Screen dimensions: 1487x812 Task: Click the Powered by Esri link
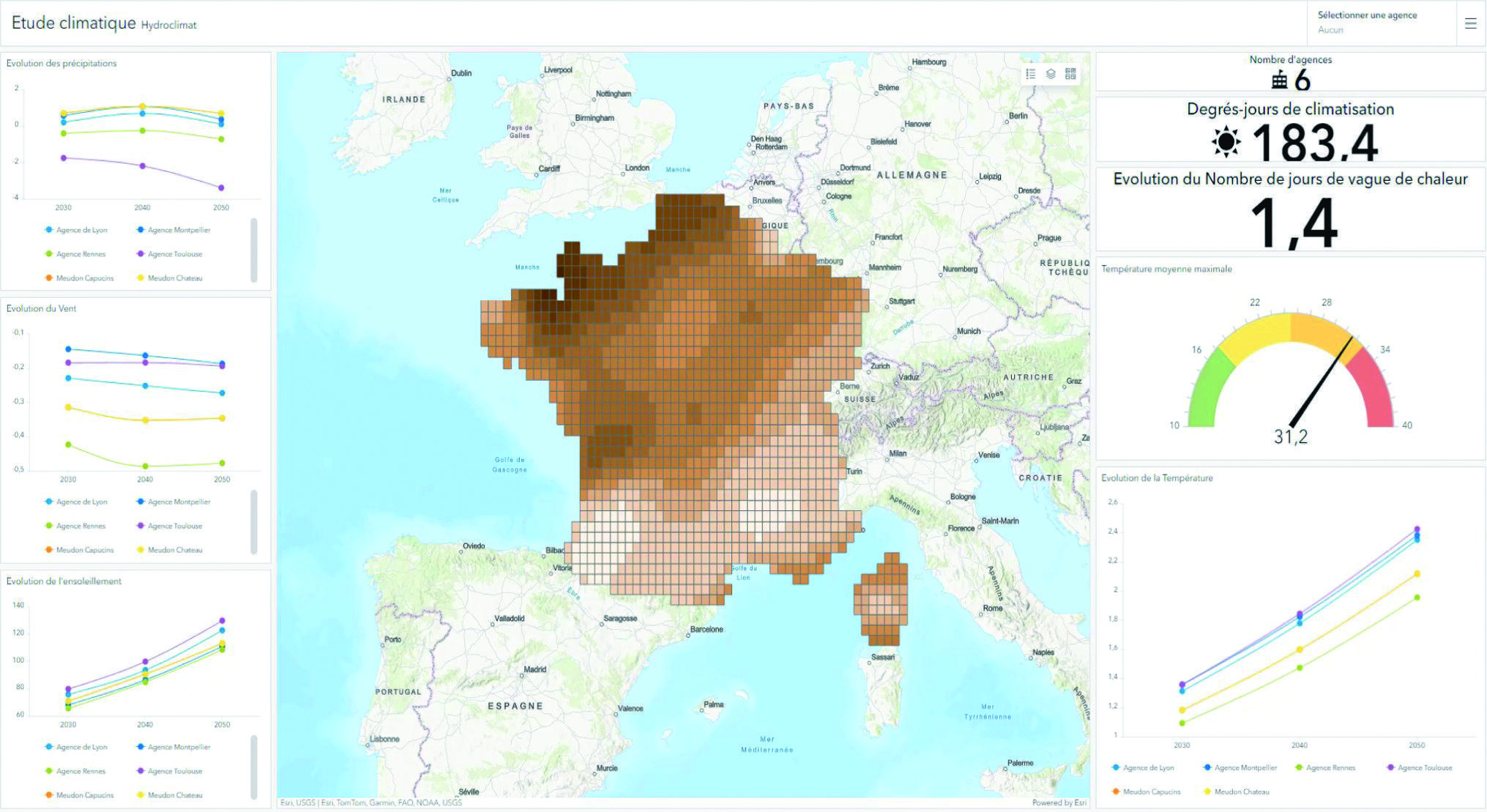[x=1059, y=802]
